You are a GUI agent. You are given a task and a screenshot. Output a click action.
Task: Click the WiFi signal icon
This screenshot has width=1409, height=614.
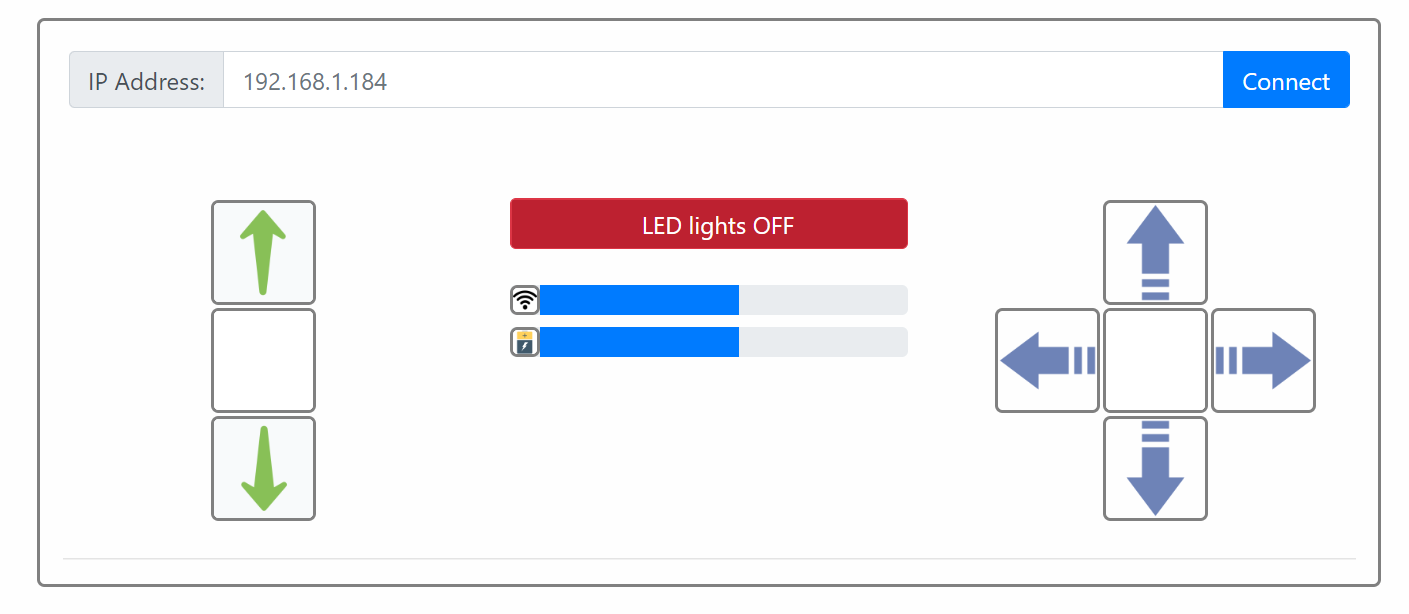point(525,300)
